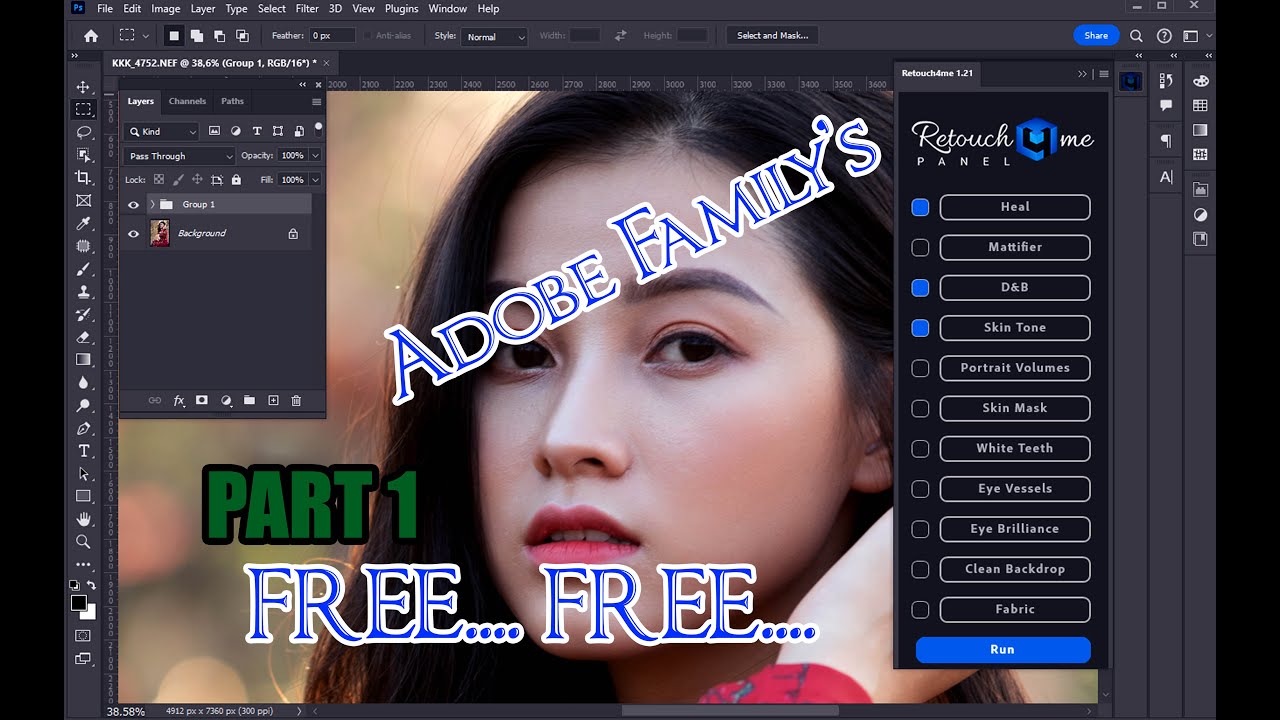Viewport: 1280px width, 720px height.
Task: Uncheck the Heal checkbox
Action: 920,207
